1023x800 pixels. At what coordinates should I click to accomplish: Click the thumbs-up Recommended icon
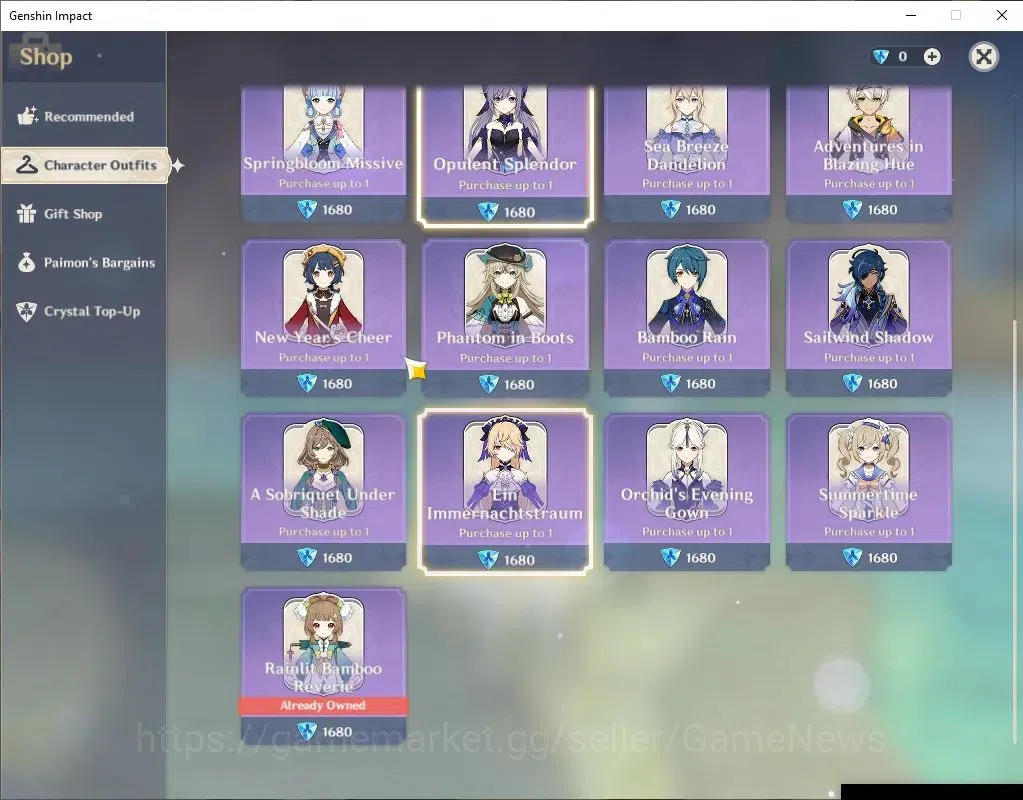click(27, 116)
